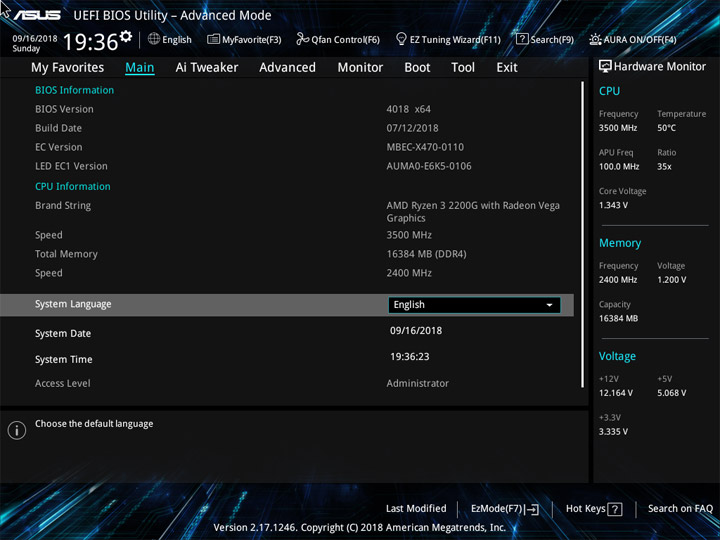Select the System Date value 09/16/2018
The width and height of the screenshot is (720, 540).
416,331
